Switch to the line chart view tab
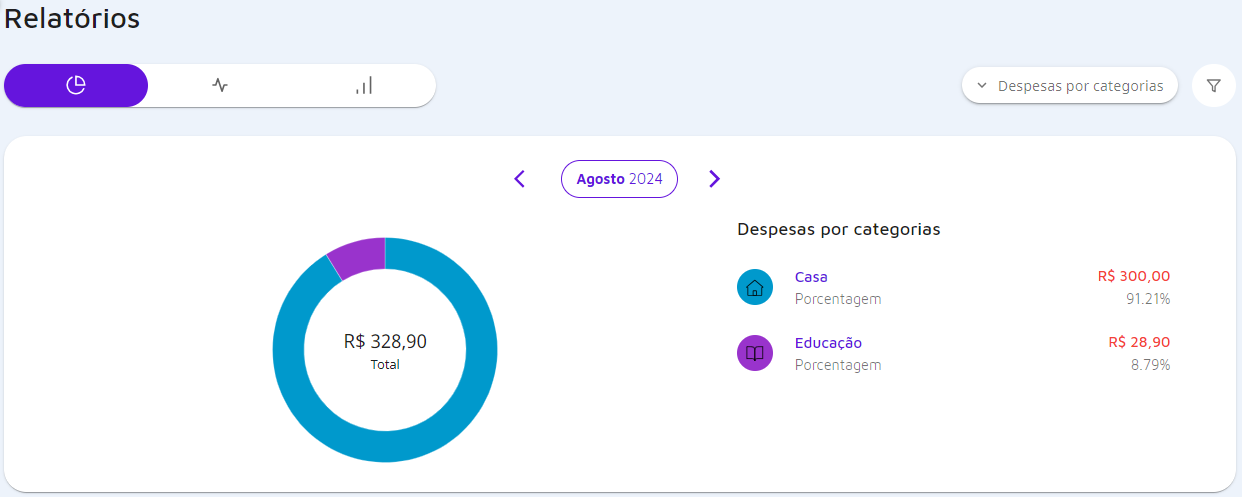This screenshot has width=1242, height=497. [220, 86]
